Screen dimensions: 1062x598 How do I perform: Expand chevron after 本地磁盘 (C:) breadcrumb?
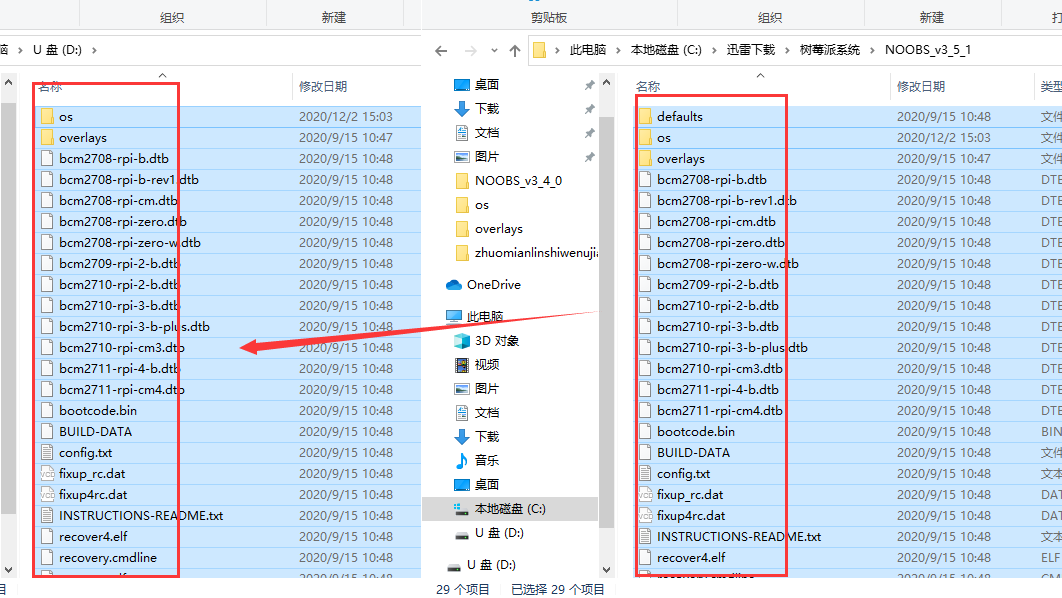(x=714, y=50)
